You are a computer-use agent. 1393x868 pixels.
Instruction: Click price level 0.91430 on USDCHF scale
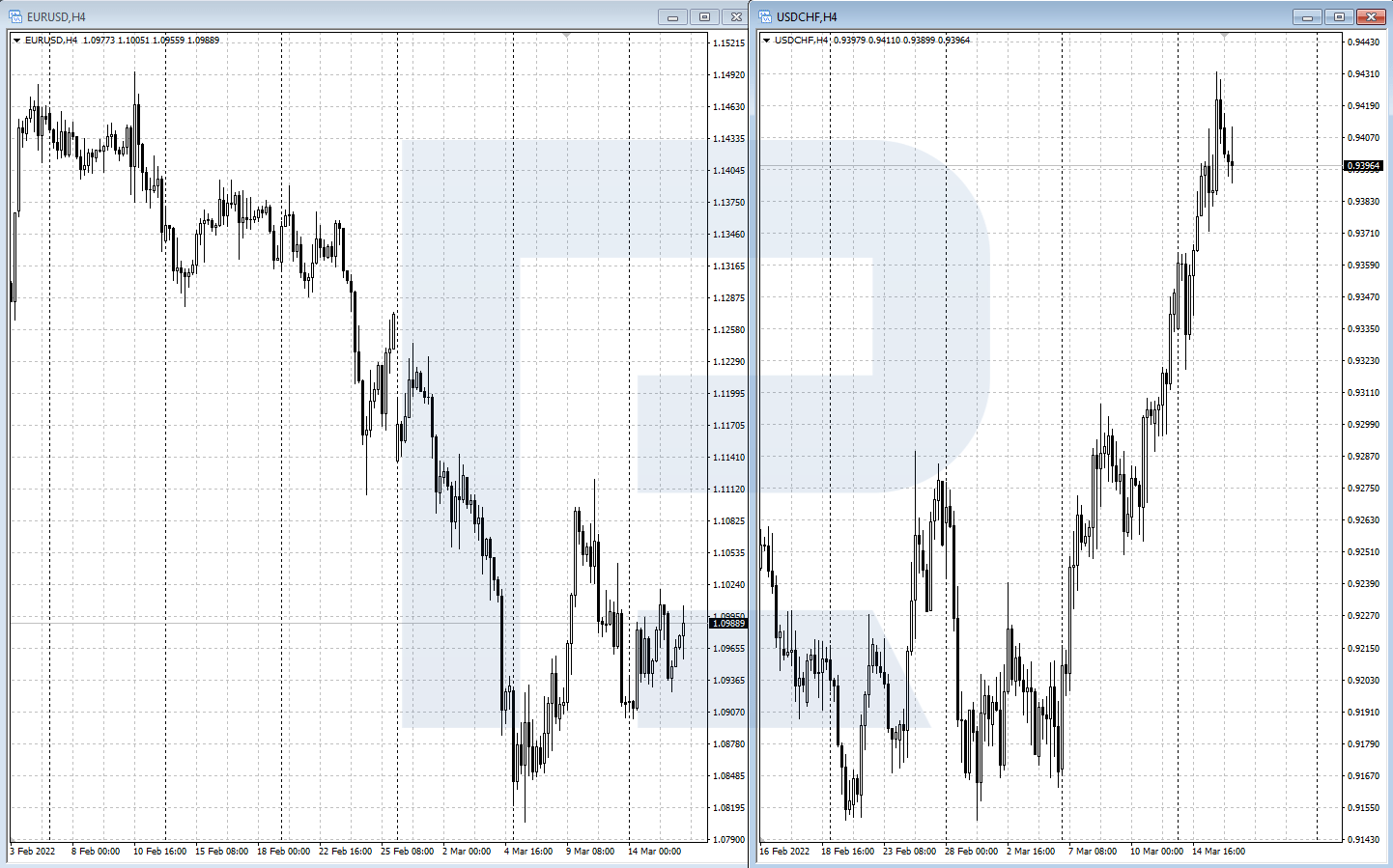[1363, 840]
